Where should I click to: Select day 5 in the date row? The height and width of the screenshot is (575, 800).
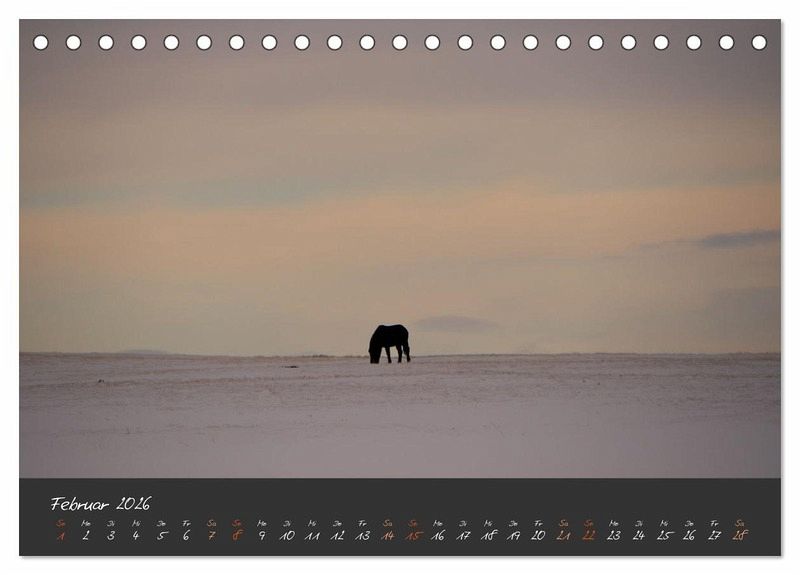(161, 535)
